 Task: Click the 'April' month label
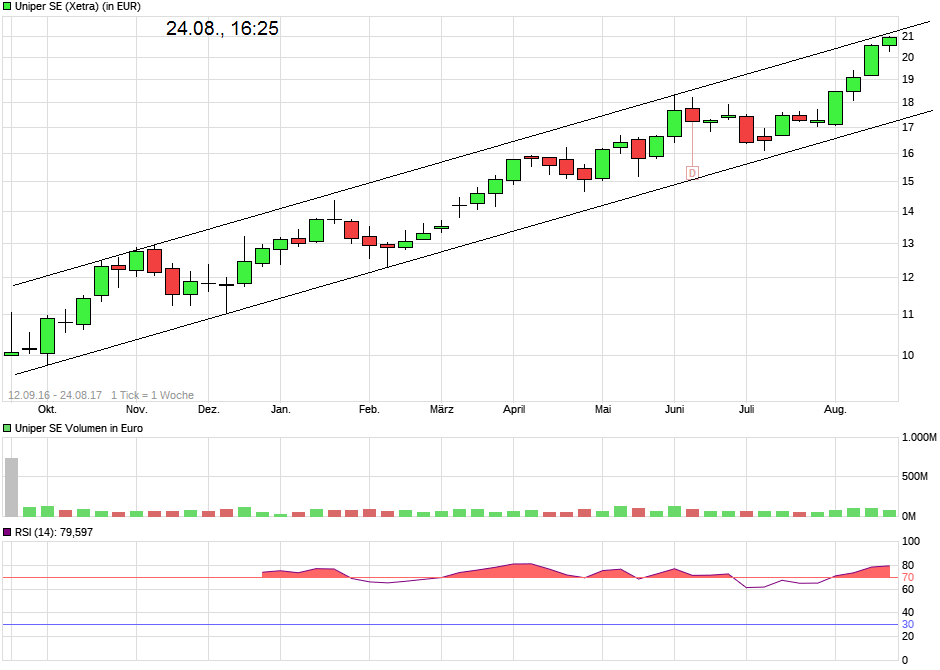click(x=514, y=409)
